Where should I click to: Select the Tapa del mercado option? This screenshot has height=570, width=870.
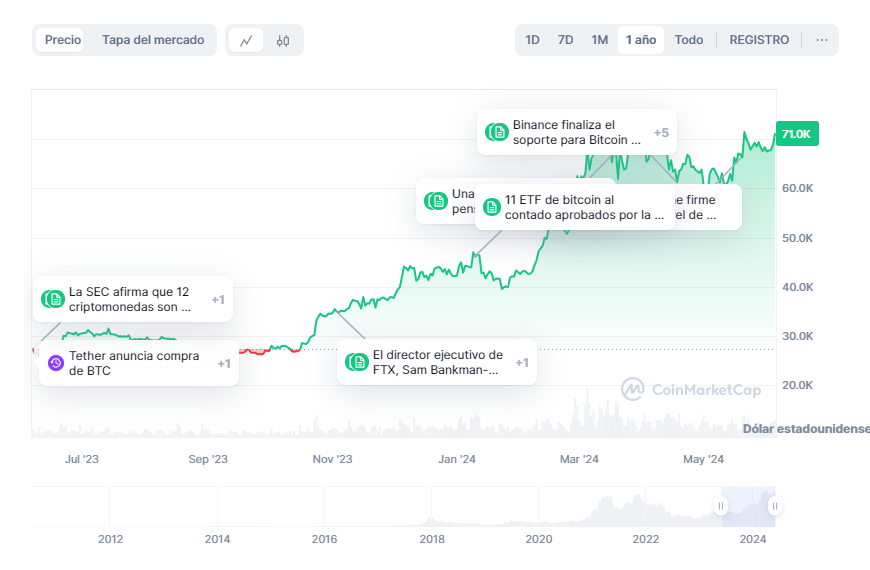(x=153, y=40)
